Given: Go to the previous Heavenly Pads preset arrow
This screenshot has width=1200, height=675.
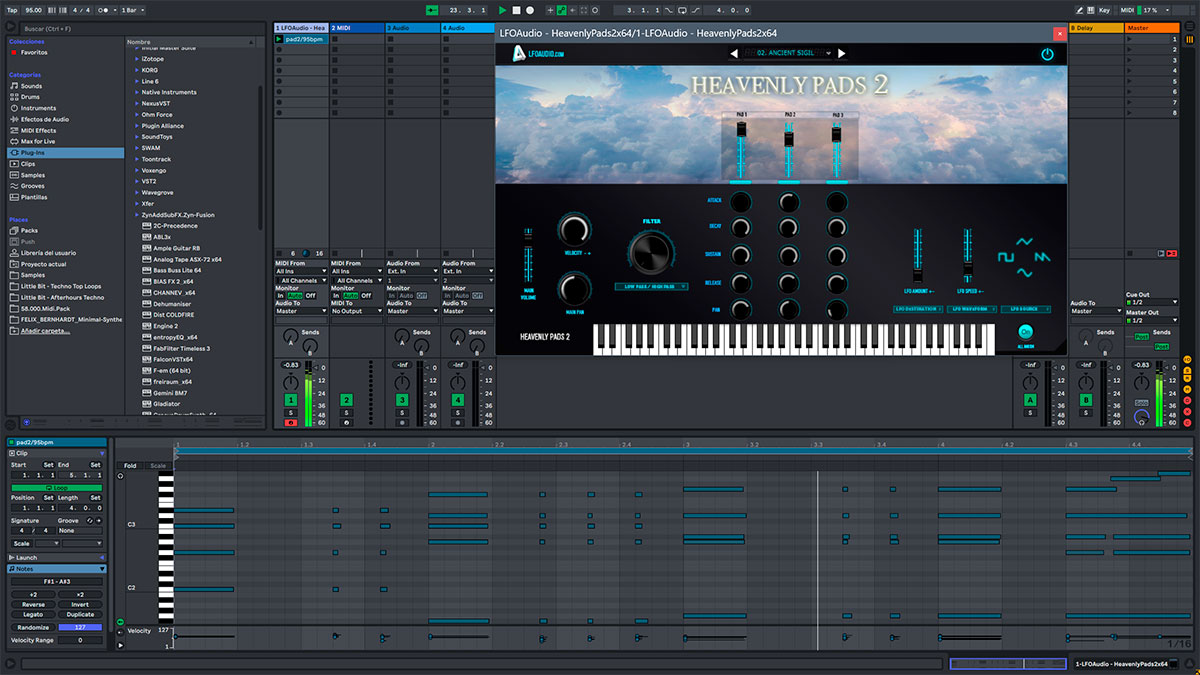Looking at the screenshot, I should pyautogui.click(x=735, y=53).
